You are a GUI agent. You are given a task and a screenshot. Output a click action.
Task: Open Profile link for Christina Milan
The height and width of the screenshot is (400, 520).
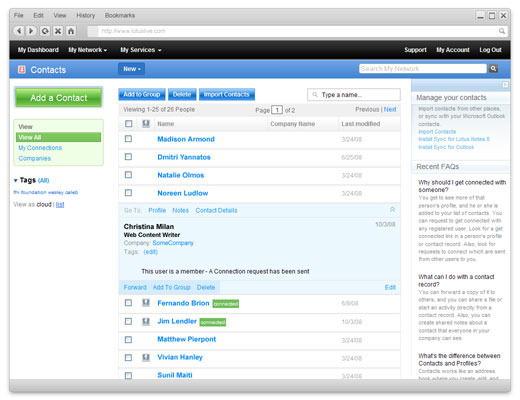pos(157,210)
